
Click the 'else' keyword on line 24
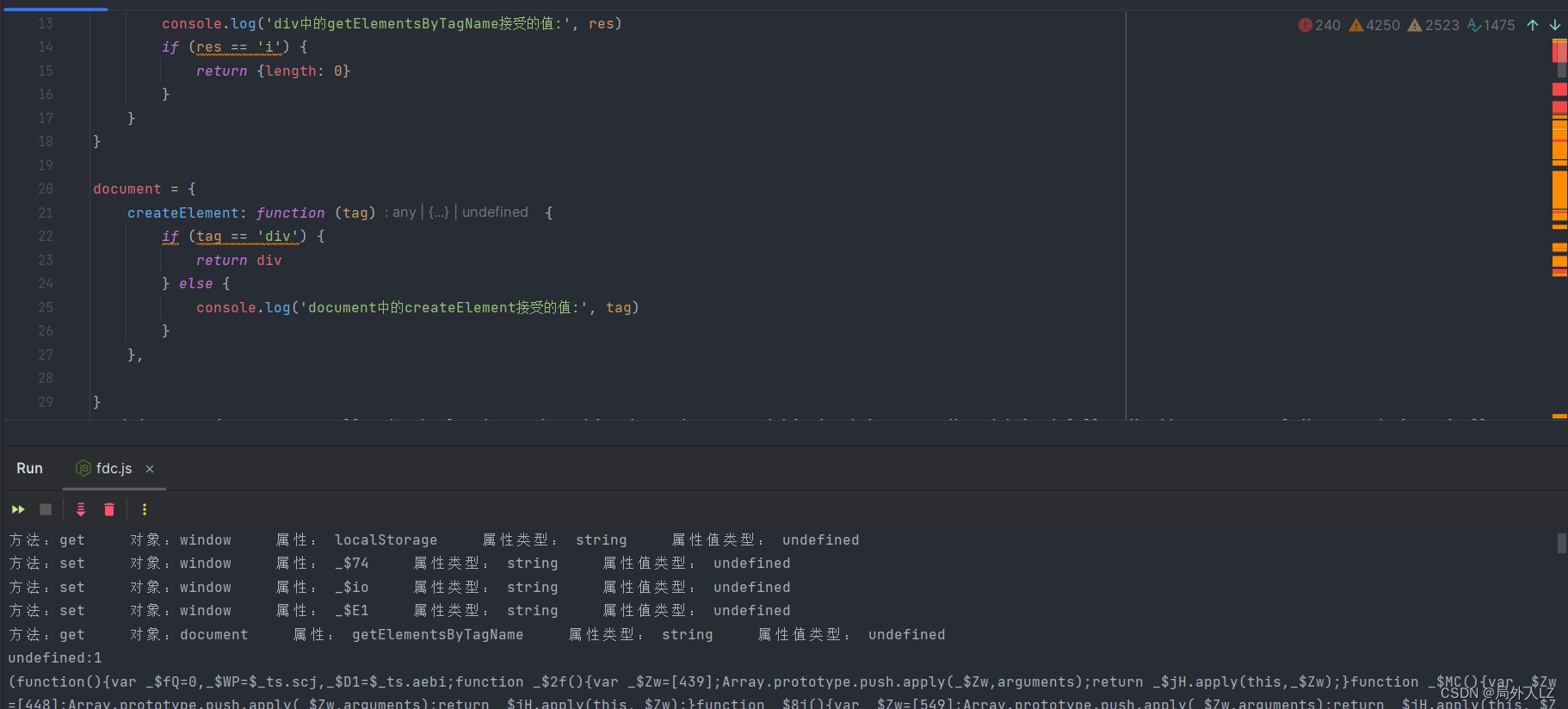pyautogui.click(x=196, y=283)
